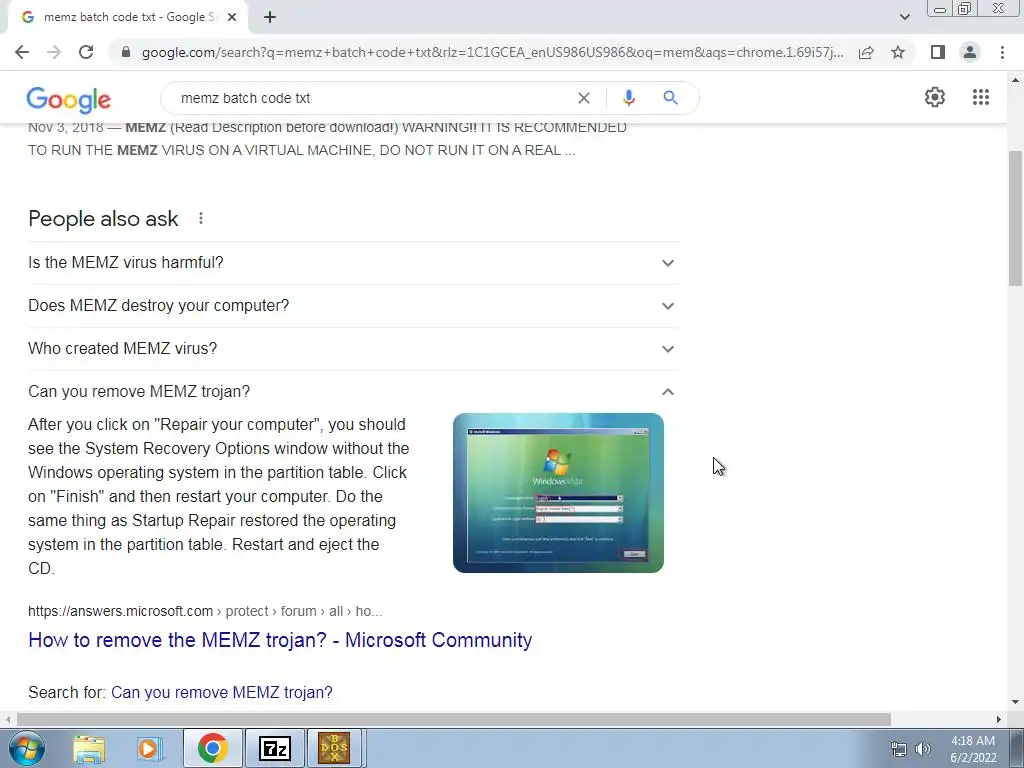Open People also ask options menu
This screenshot has height=768, width=1024.
(x=201, y=218)
